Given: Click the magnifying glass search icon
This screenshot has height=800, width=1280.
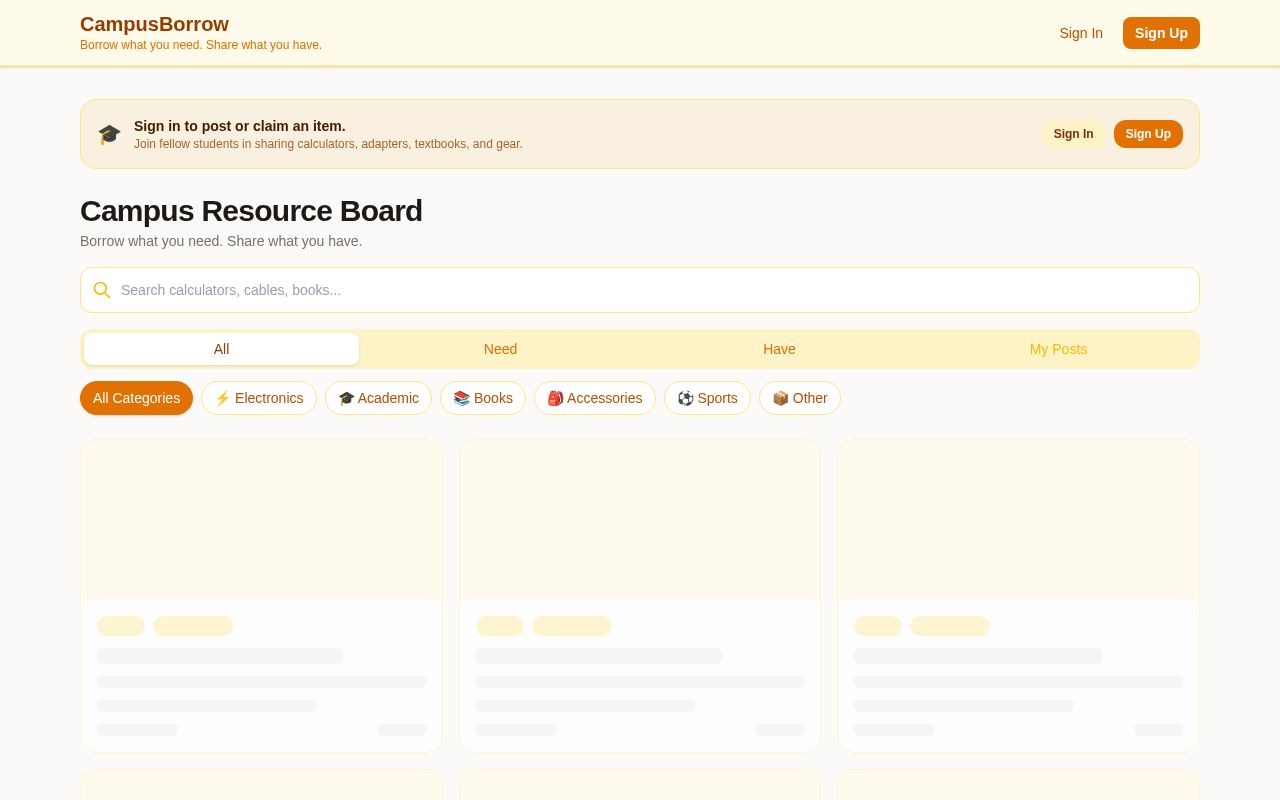Looking at the screenshot, I should [102, 290].
